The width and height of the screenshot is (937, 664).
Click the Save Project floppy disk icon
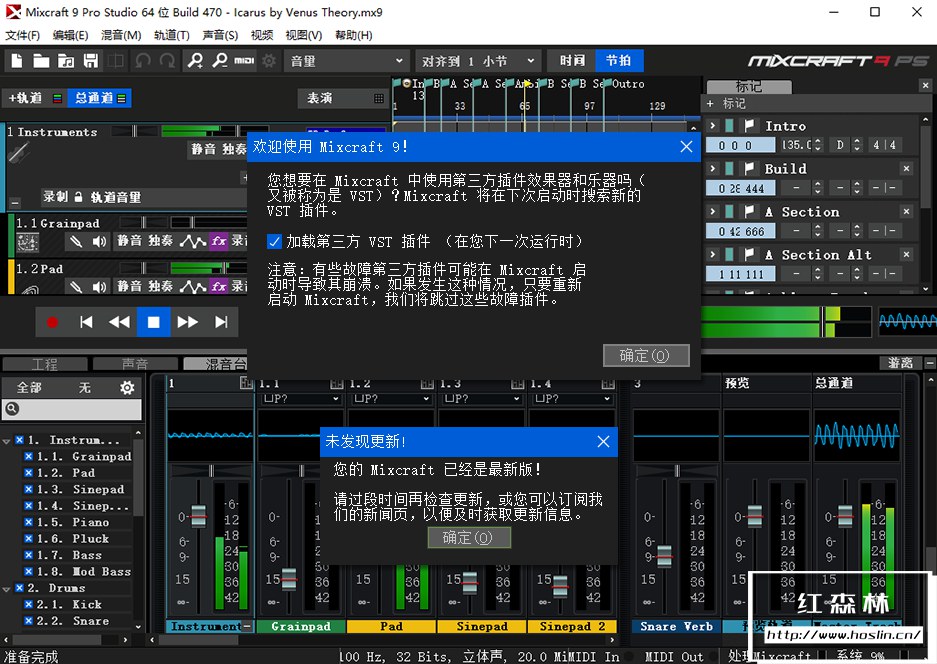point(90,60)
